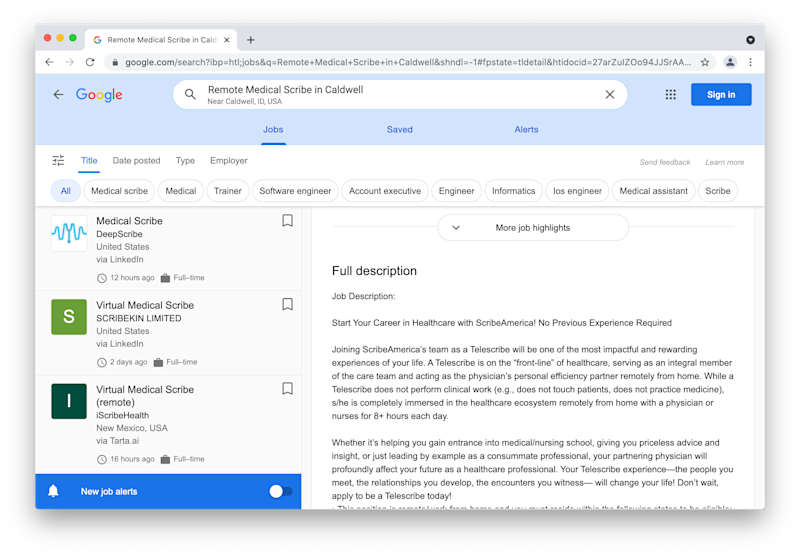
Task: Open the filters sliders icon
Action: click(58, 161)
